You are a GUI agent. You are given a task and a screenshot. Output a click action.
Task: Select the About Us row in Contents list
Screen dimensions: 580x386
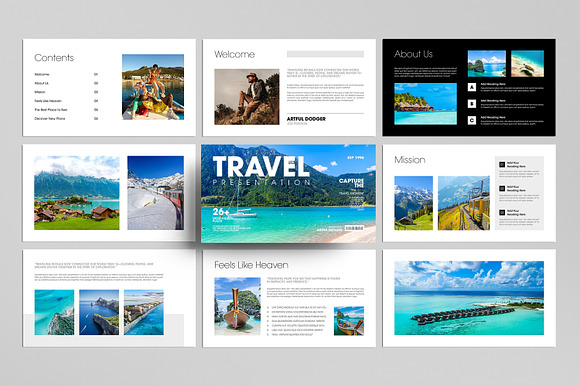(66, 83)
